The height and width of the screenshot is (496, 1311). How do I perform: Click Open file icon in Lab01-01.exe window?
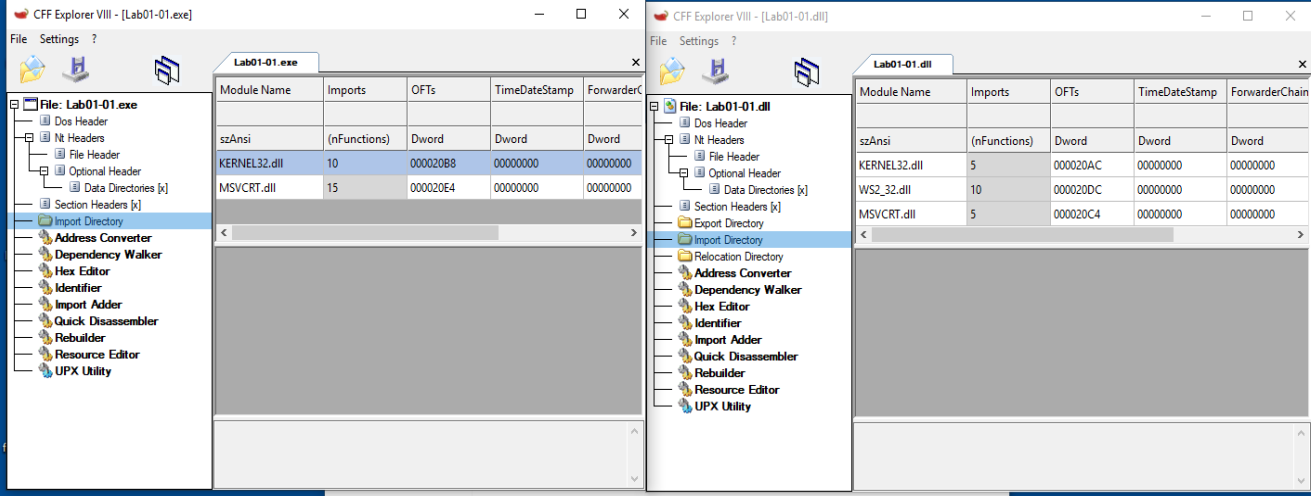pos(32,70)
